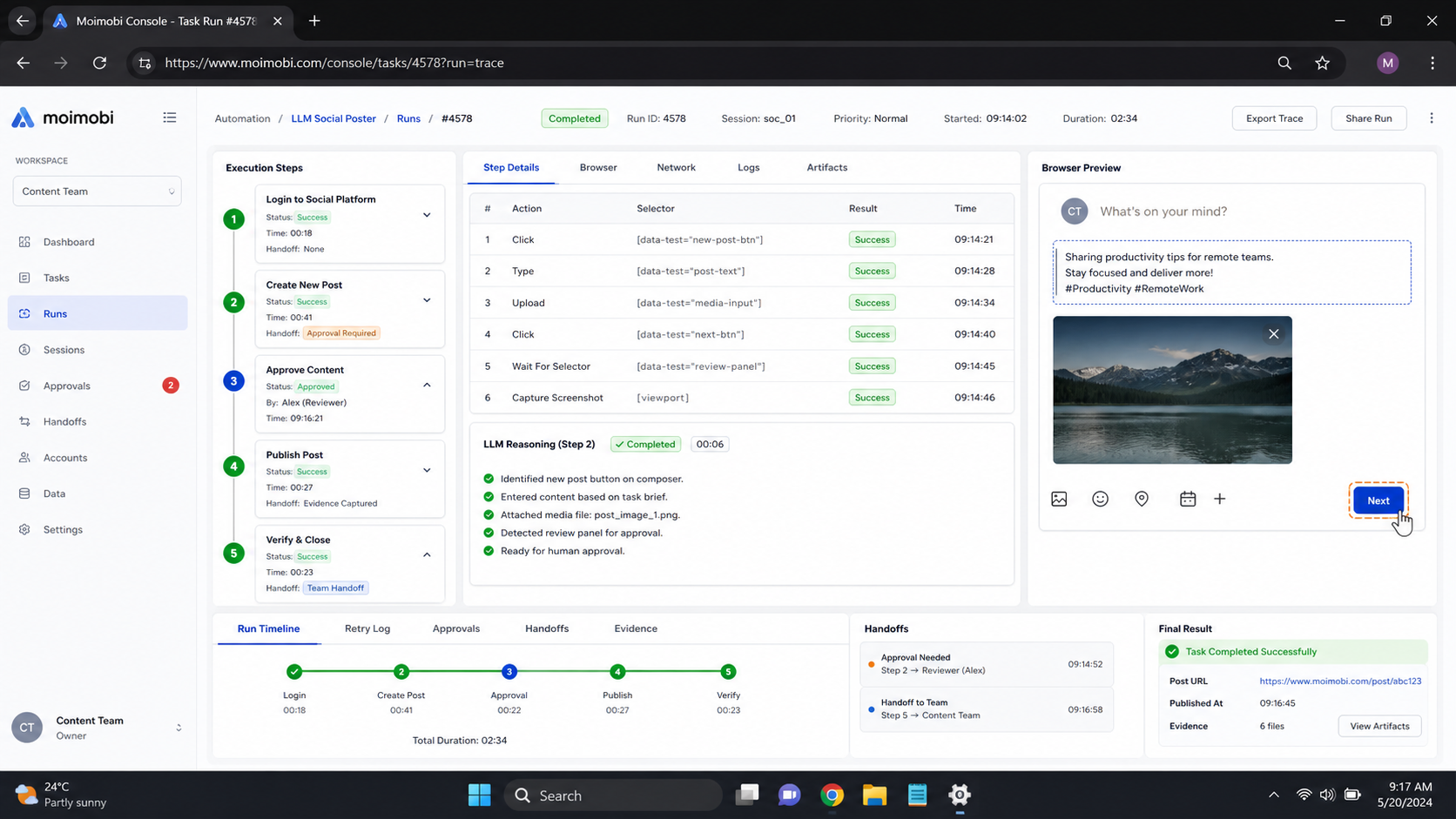Open Data in the sidebar
This screenshot has width=1456, height=819.
pos(98,493)
